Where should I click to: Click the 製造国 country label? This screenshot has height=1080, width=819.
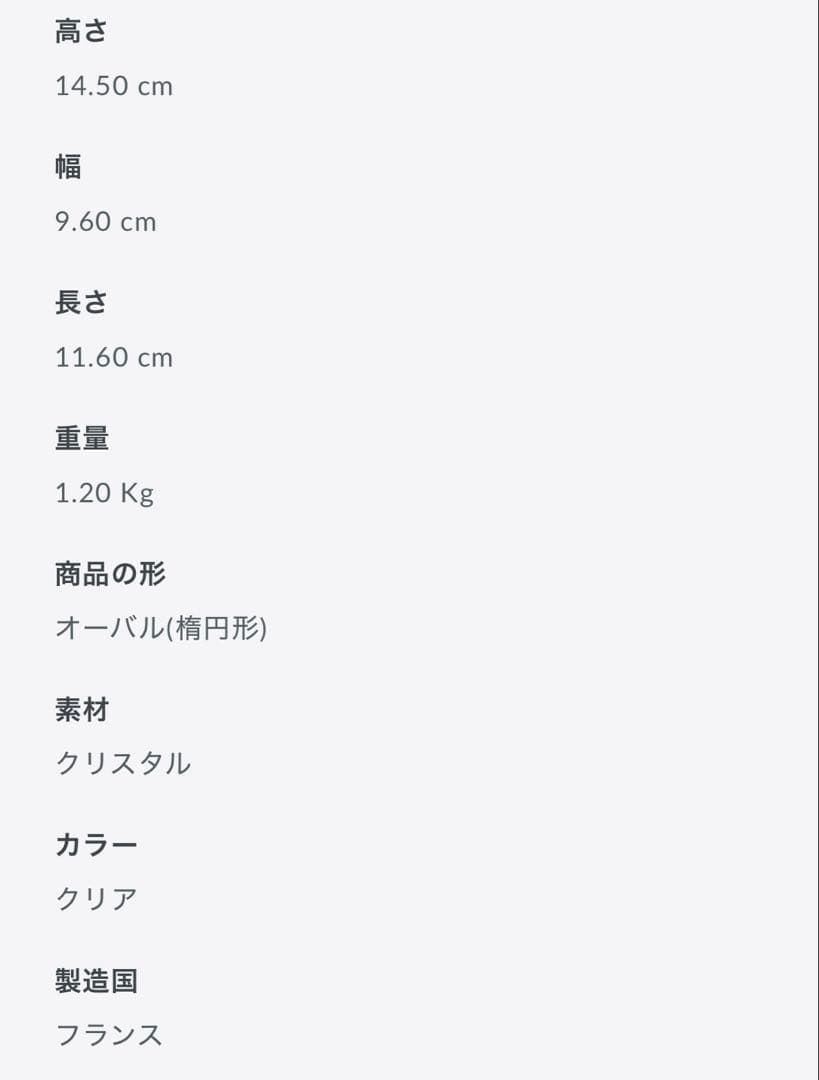(x=96, y=981)
